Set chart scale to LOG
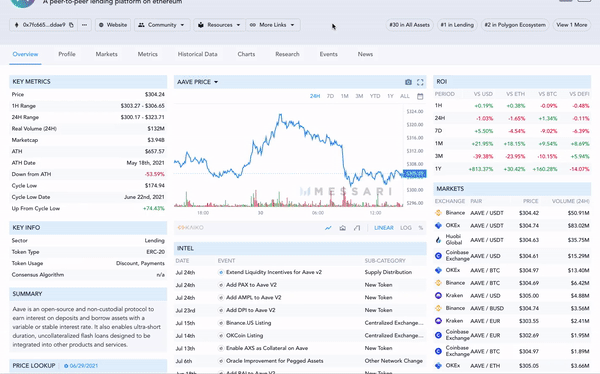 click(406, 228)
